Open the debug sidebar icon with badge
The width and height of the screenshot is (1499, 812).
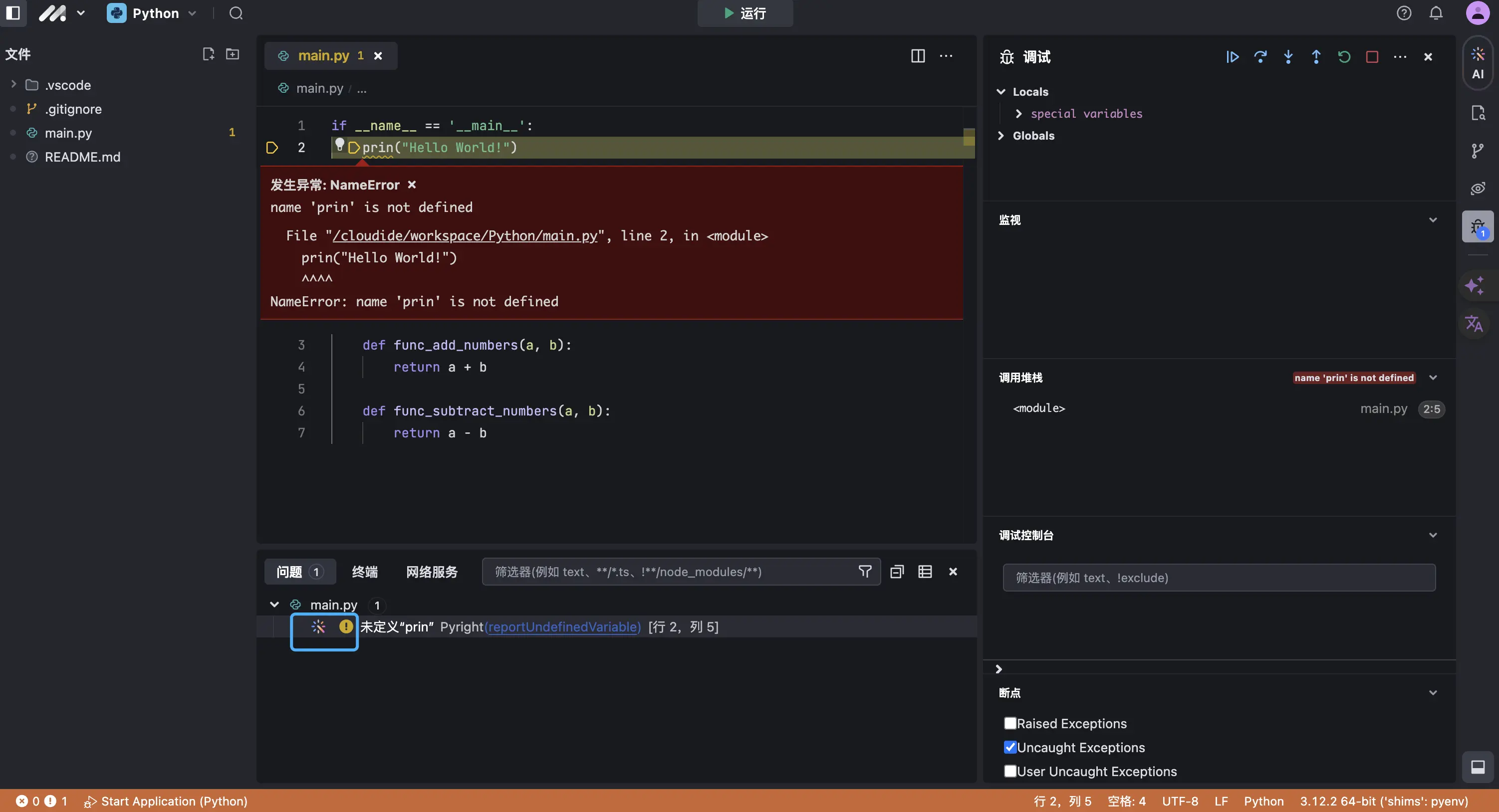coord(1478,226)
